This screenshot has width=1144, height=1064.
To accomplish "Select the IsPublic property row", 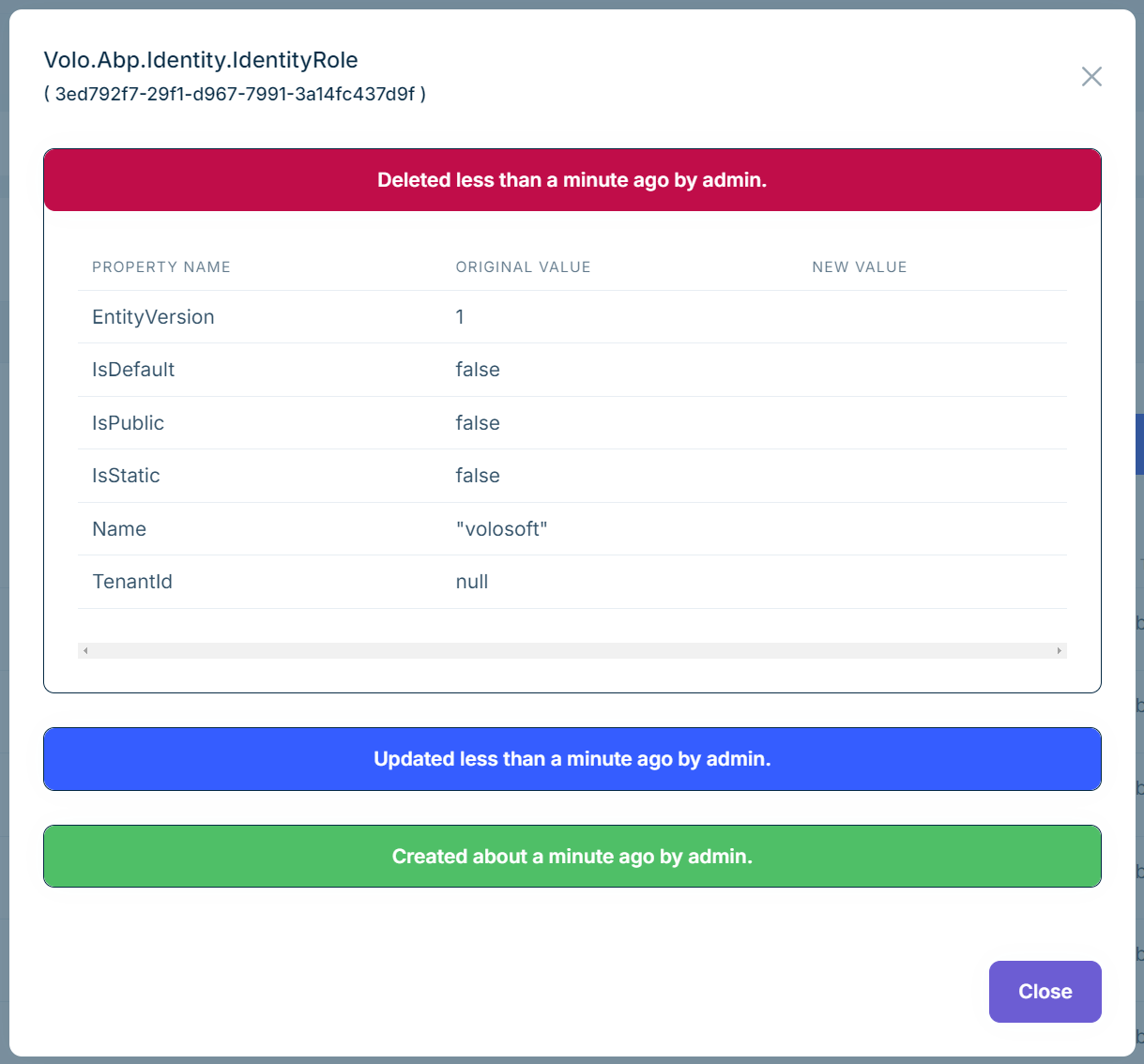I will (x=128, y=422).
